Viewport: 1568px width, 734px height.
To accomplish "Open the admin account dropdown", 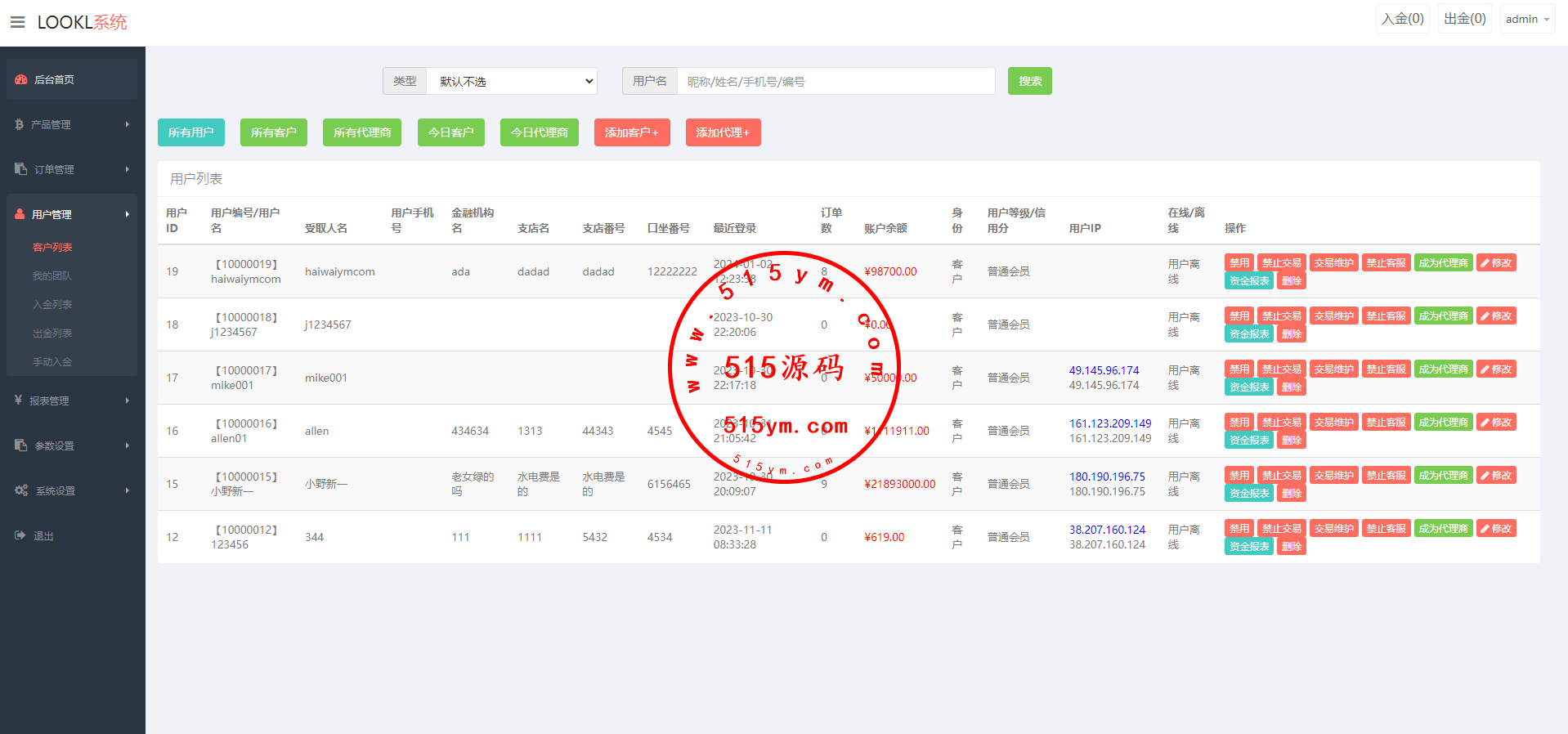I will tap(1526, 19).
